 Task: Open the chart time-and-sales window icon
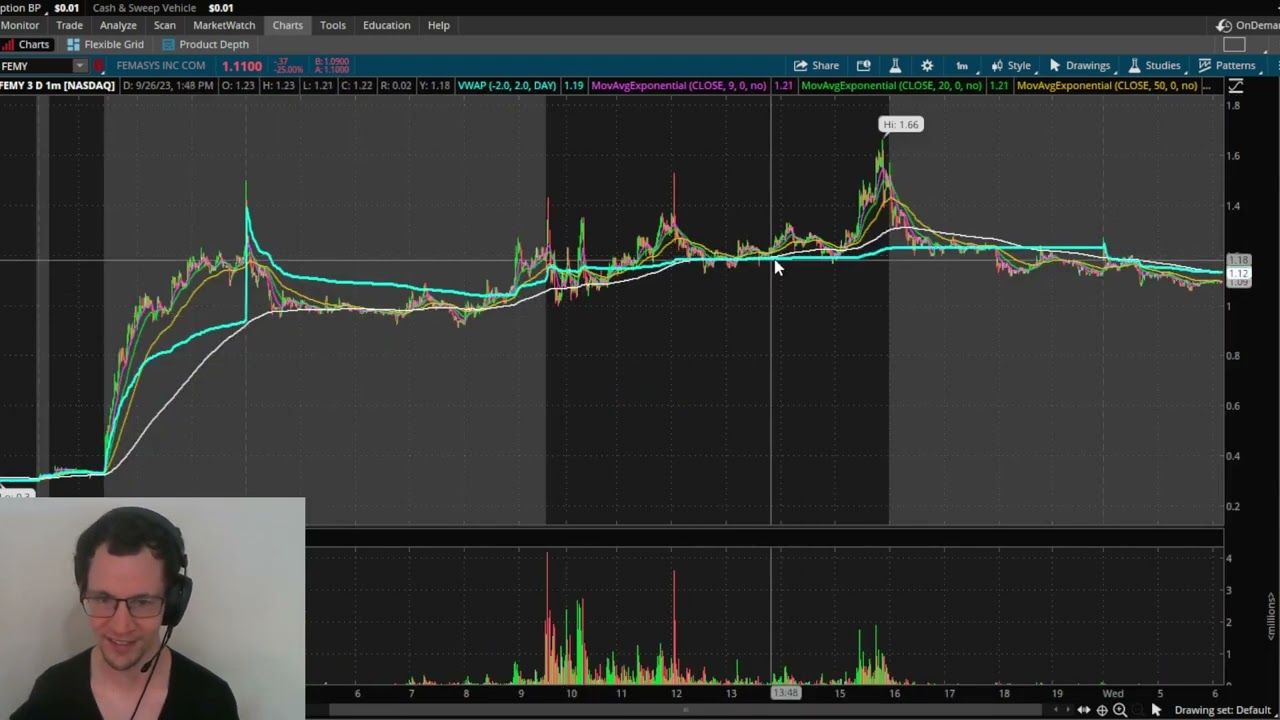click(864, 66)
